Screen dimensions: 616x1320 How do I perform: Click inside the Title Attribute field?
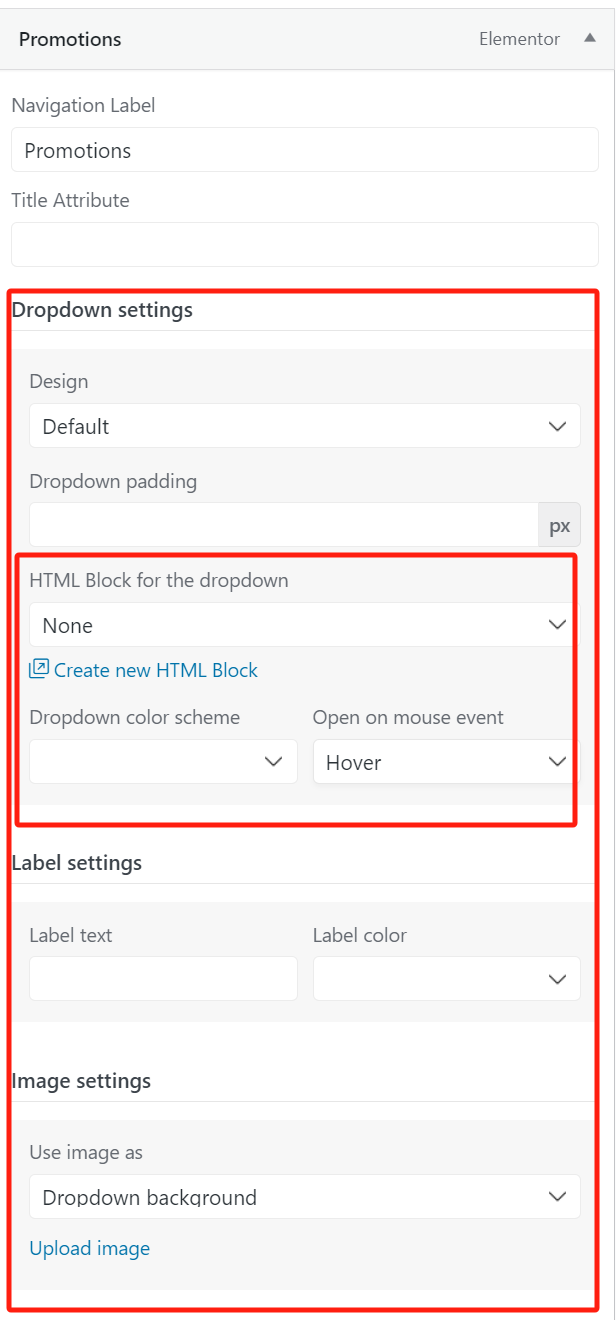pos(300,243)
